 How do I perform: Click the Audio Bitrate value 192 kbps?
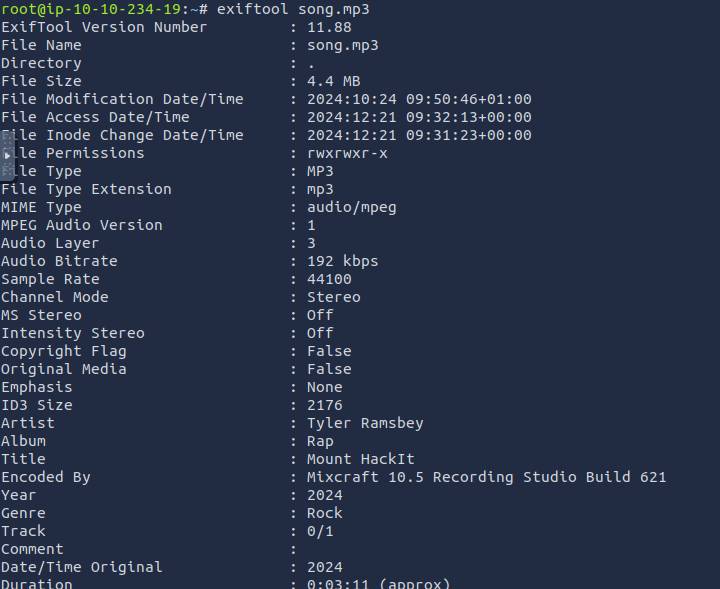coord(342,261)
